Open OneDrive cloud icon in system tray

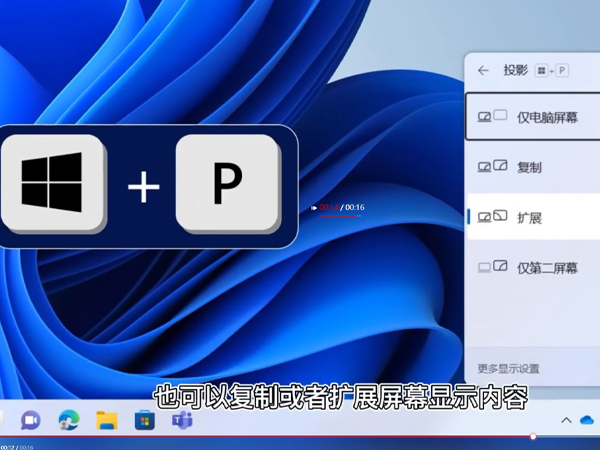click(x=587, y=420)
